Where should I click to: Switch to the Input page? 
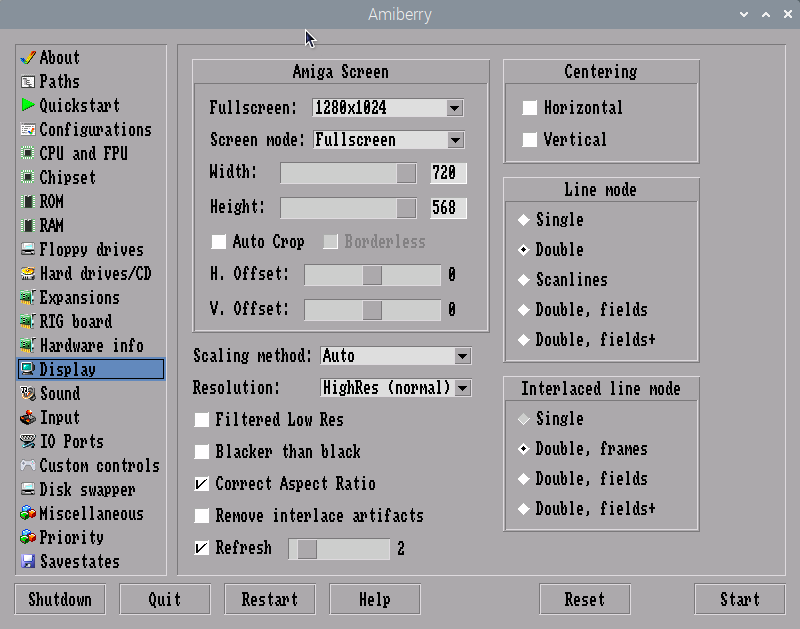[91, 417]
